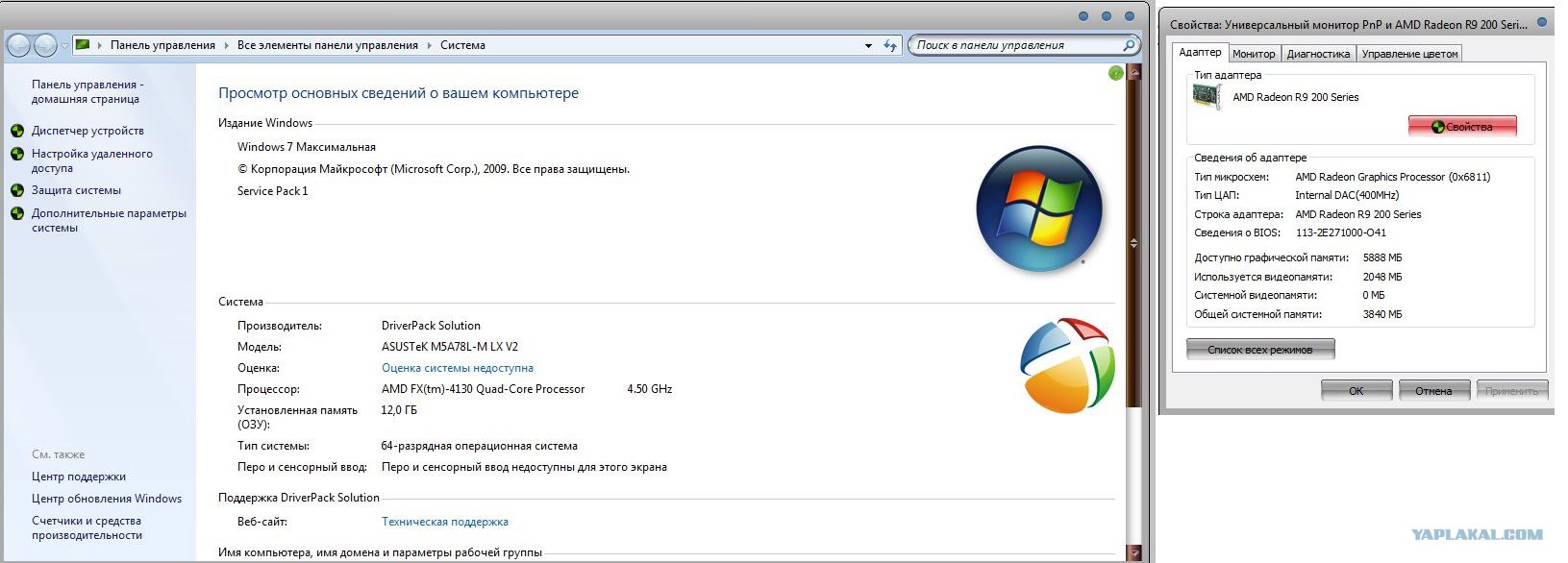Switch to the 'Монитор' tab
Viewport: 1568px width, 563px height.
click(1254, 54)
